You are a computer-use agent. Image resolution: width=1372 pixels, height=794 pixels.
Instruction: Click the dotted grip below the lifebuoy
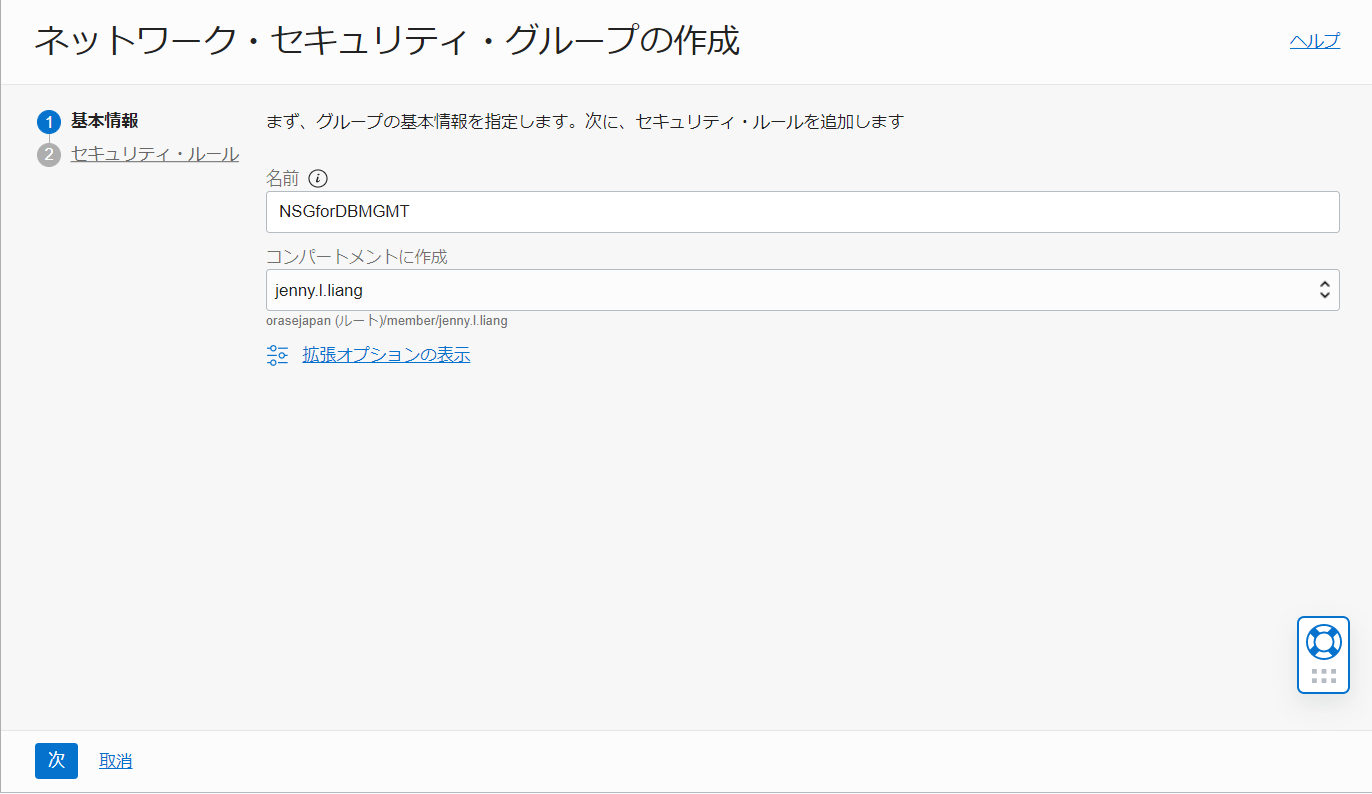[x=1323, y=676]
